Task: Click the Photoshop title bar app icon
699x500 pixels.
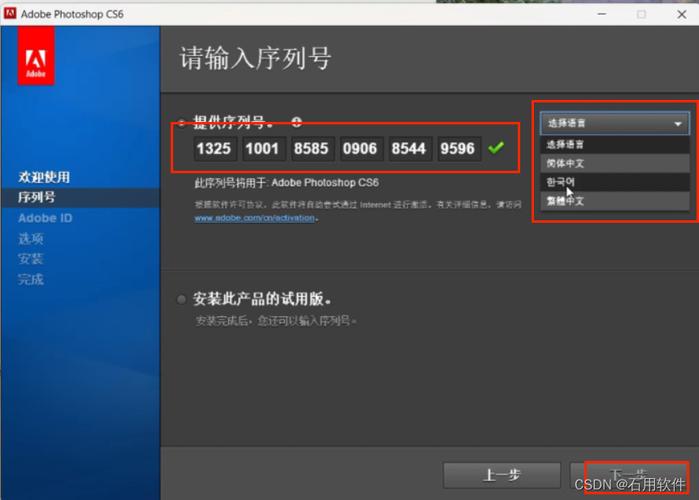Action: click(10, 13)
